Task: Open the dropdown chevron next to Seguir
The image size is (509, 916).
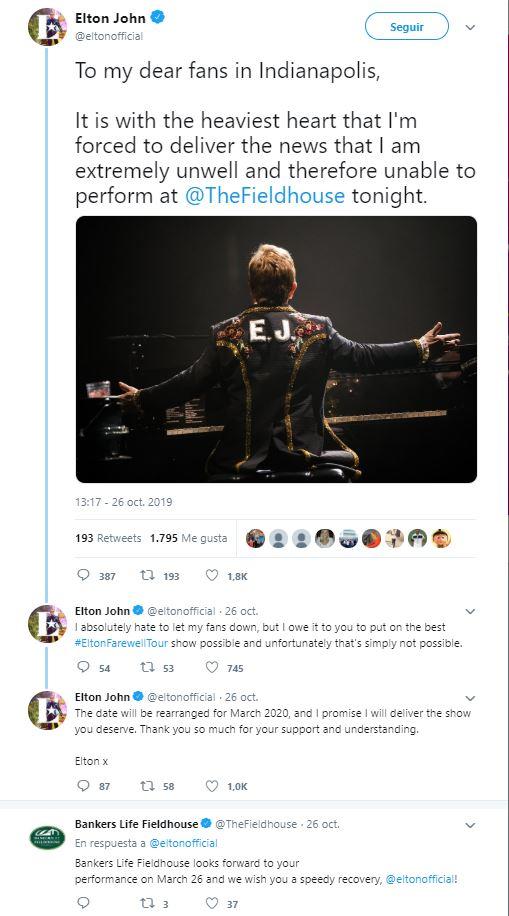Action: point(470,27)
